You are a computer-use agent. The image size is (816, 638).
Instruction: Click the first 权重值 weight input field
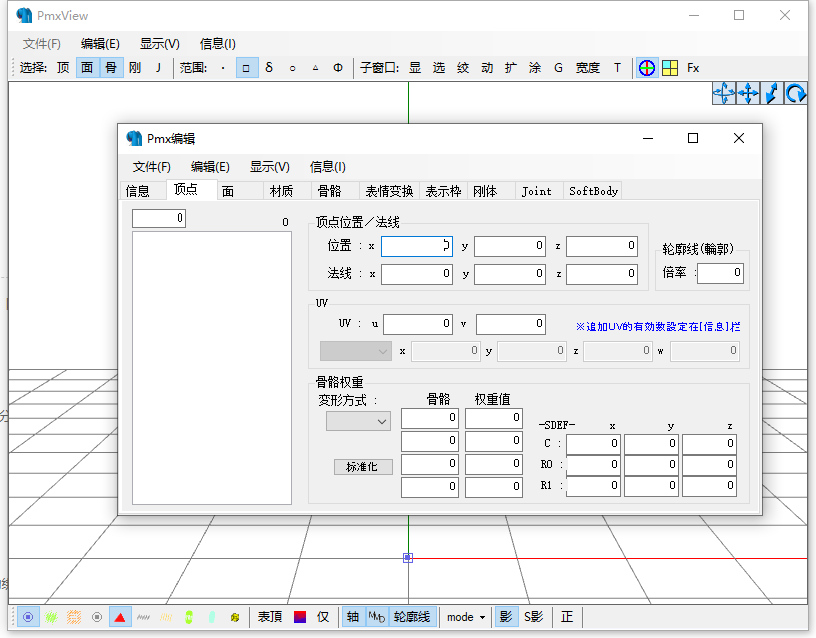pos(494,418)
